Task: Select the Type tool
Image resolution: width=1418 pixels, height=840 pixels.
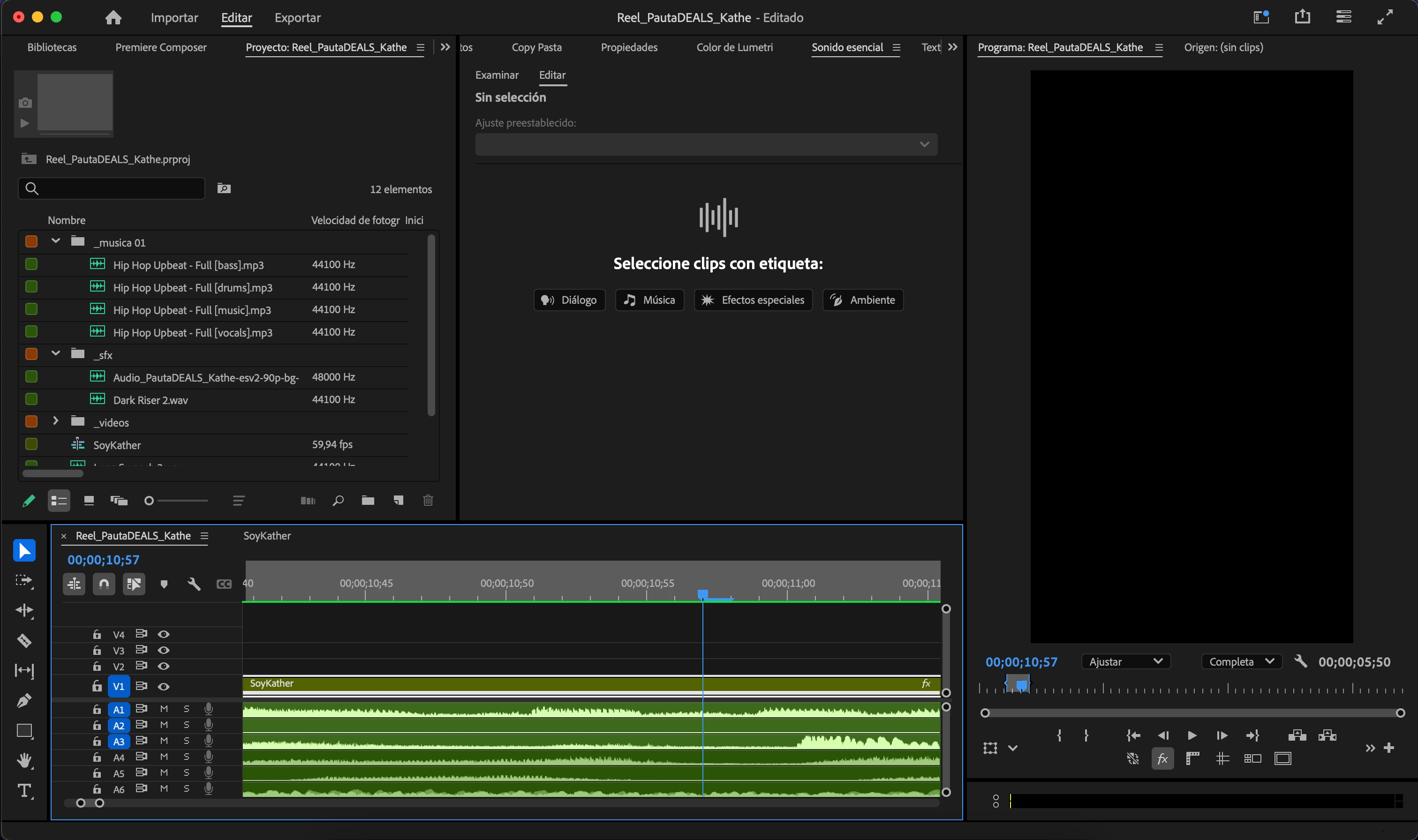Action: point(24,791)
